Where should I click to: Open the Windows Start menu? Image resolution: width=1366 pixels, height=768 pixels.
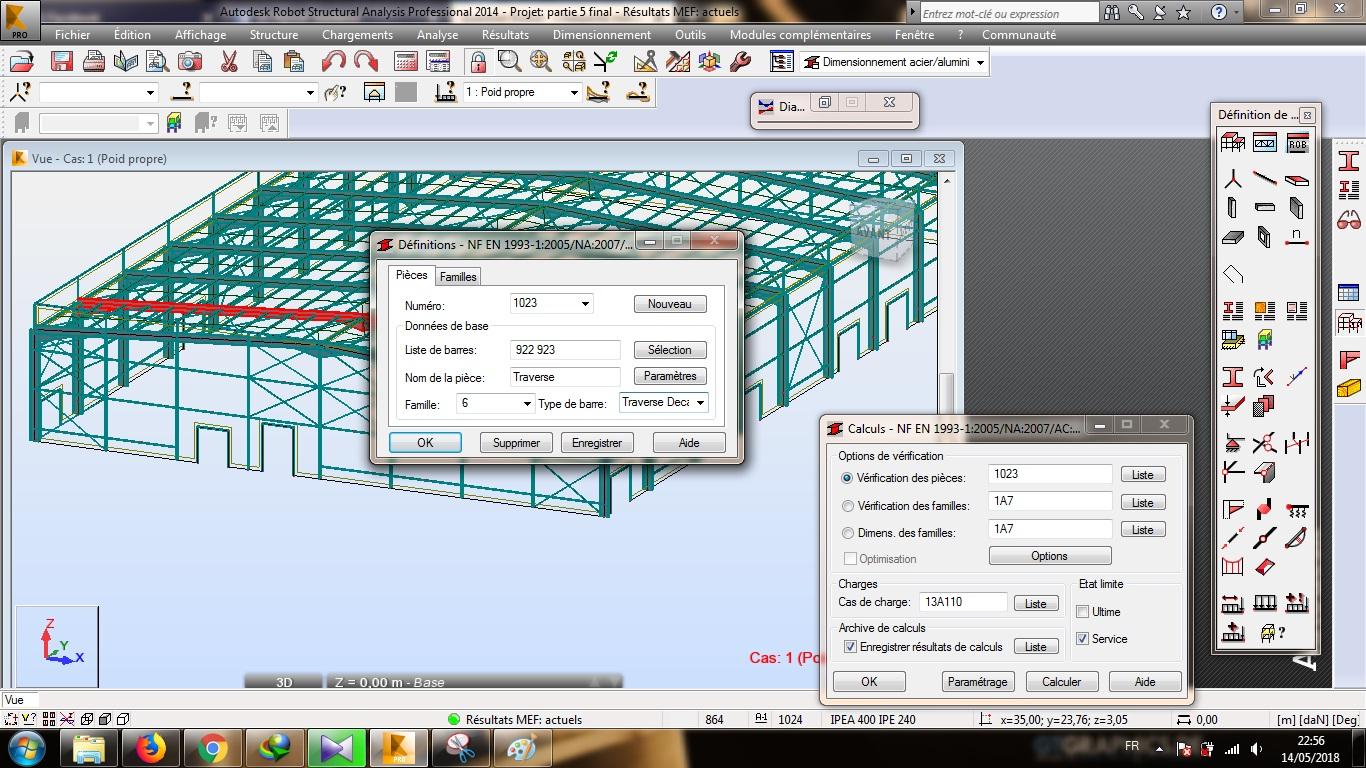click(25, 747)
